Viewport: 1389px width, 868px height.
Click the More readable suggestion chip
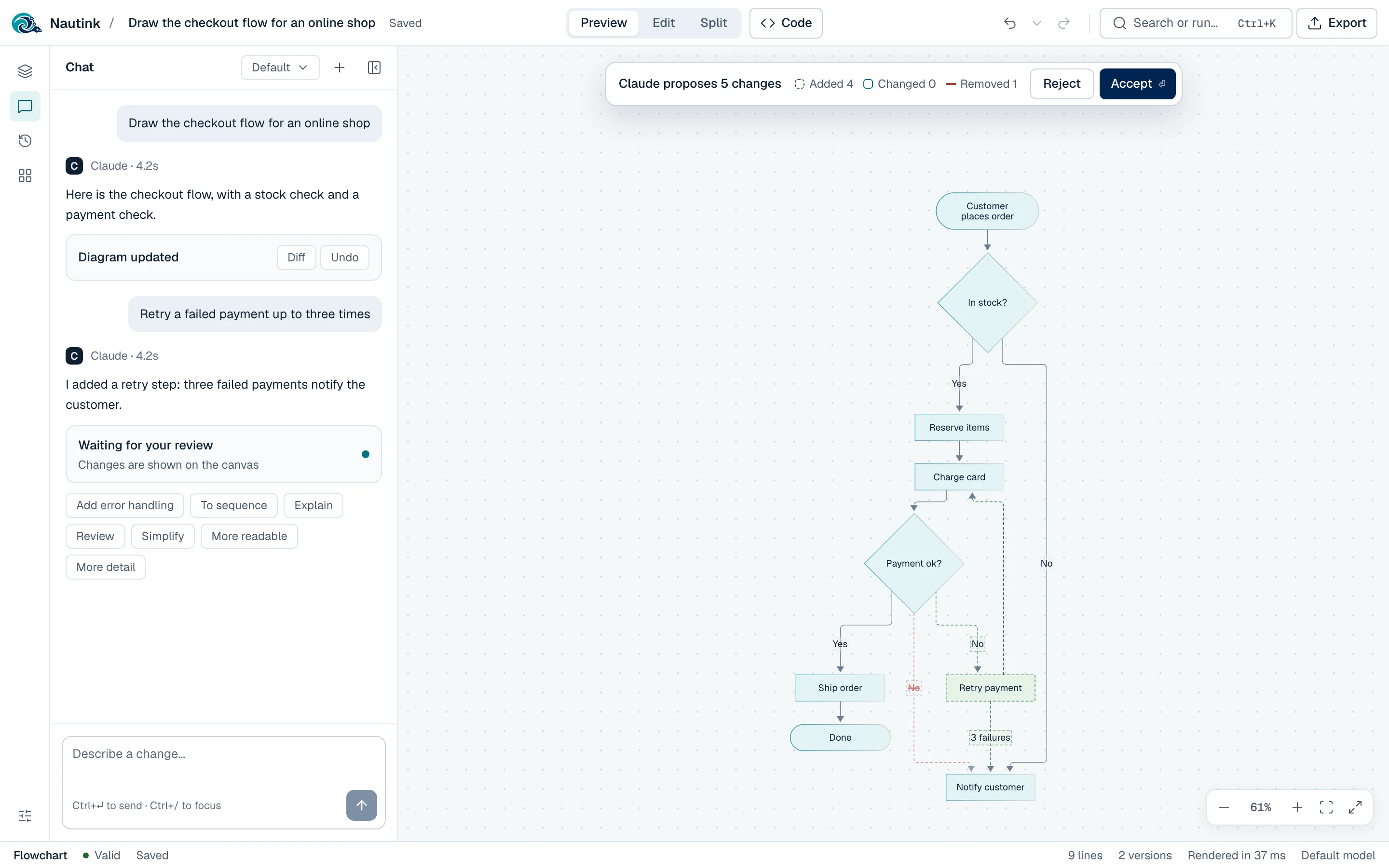[249, 536]
